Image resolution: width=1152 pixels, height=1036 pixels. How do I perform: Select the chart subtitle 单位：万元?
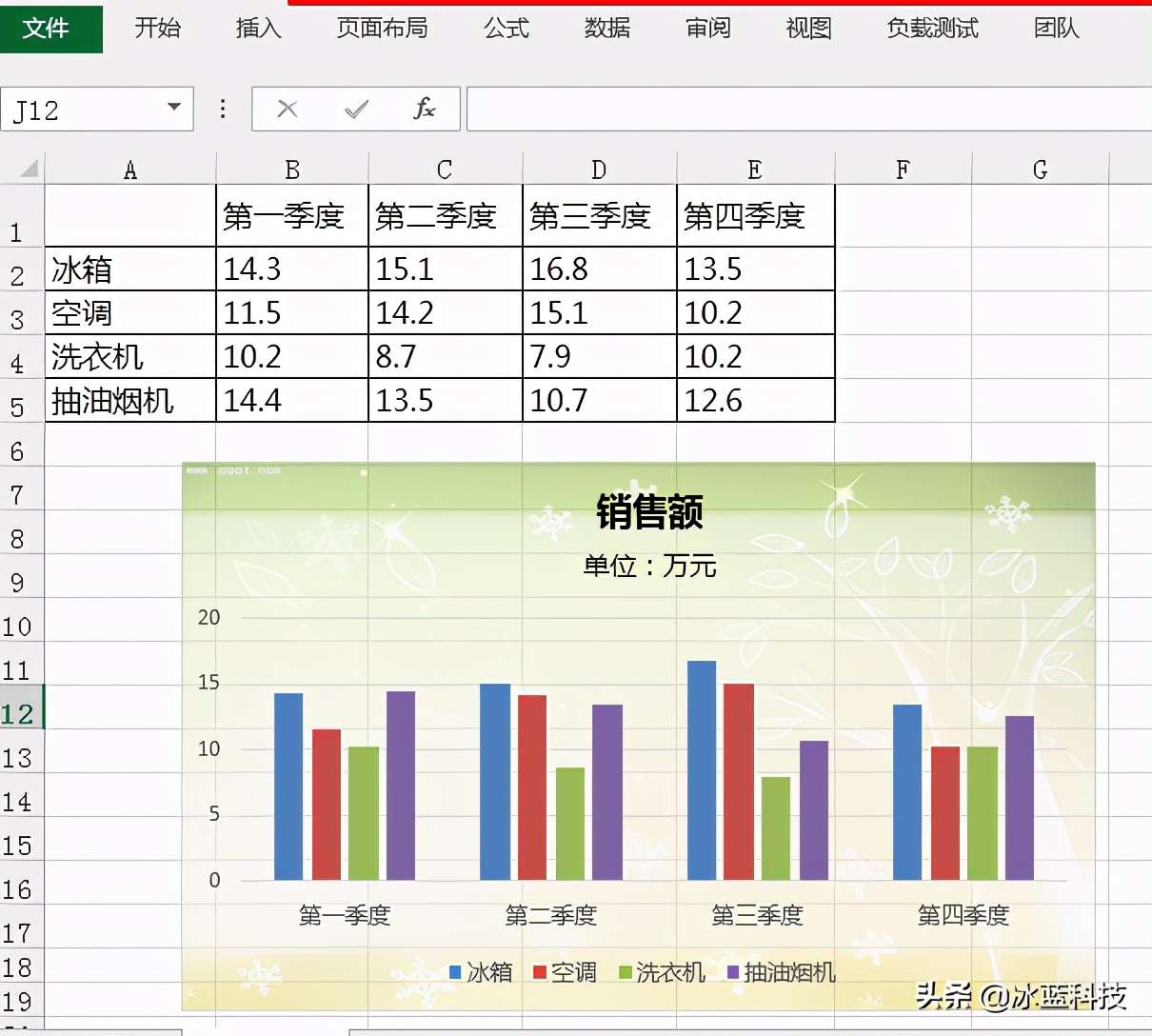pos(649,566)
